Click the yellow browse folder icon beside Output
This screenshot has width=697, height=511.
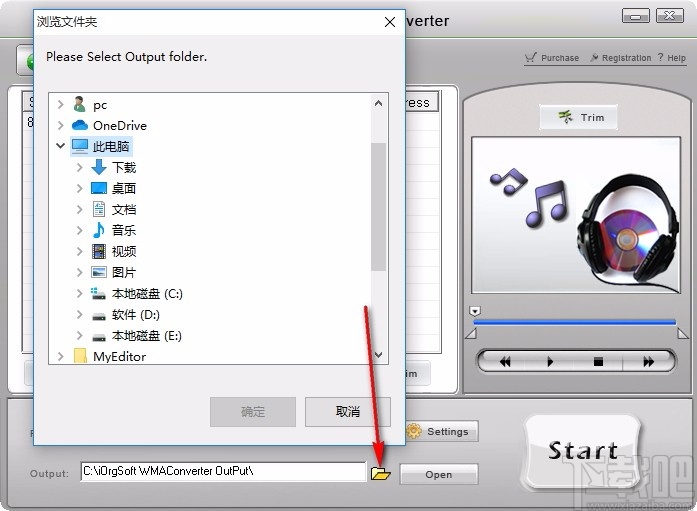tap(381, 474)
